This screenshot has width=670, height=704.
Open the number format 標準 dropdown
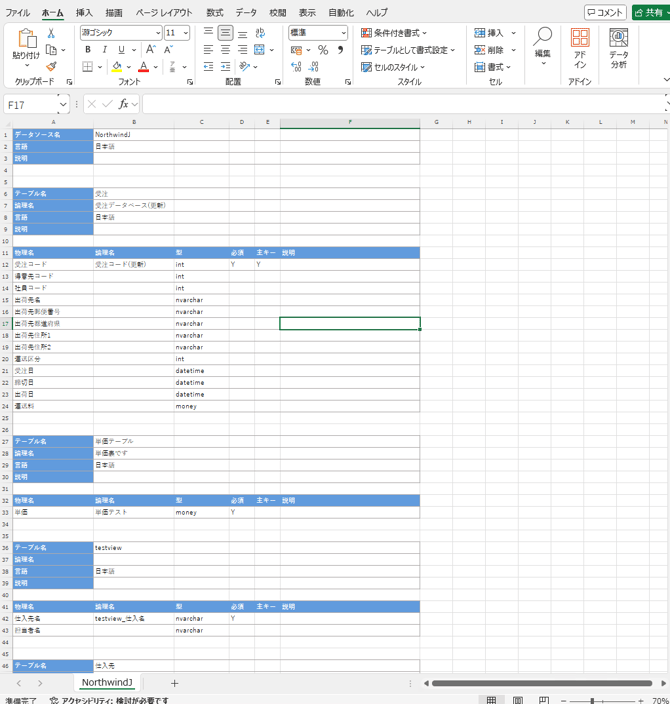343,33
